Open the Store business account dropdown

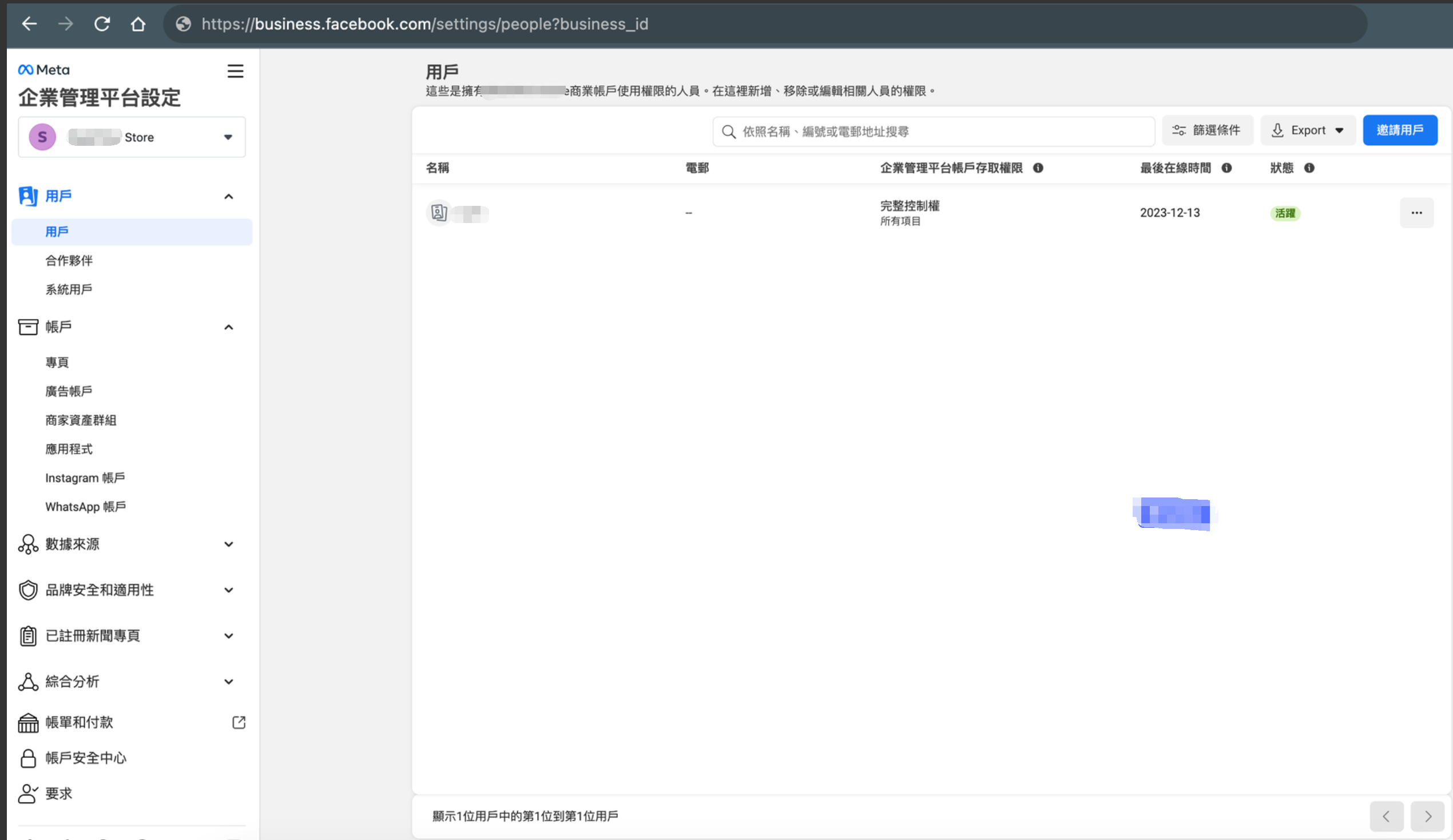(132, 137)
